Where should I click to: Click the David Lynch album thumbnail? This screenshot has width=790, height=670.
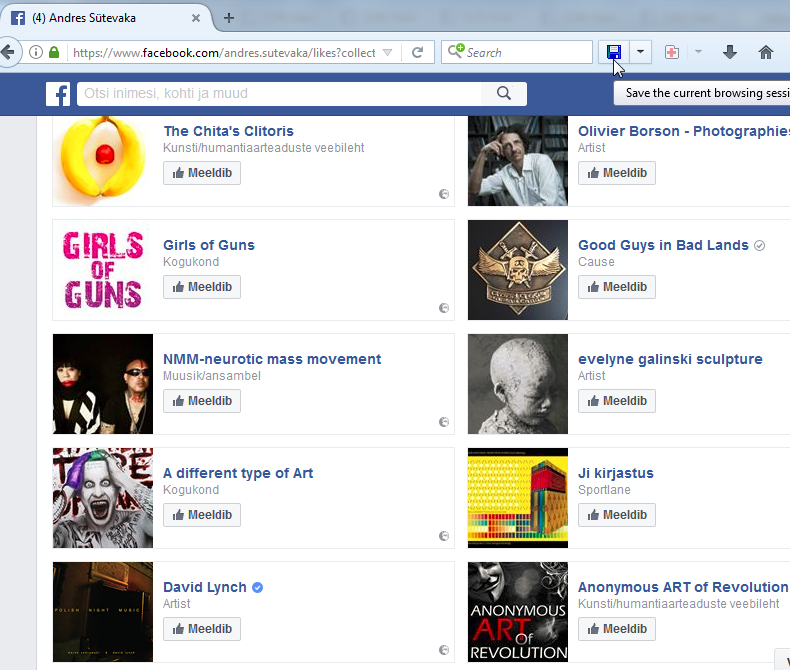point(103,612)
